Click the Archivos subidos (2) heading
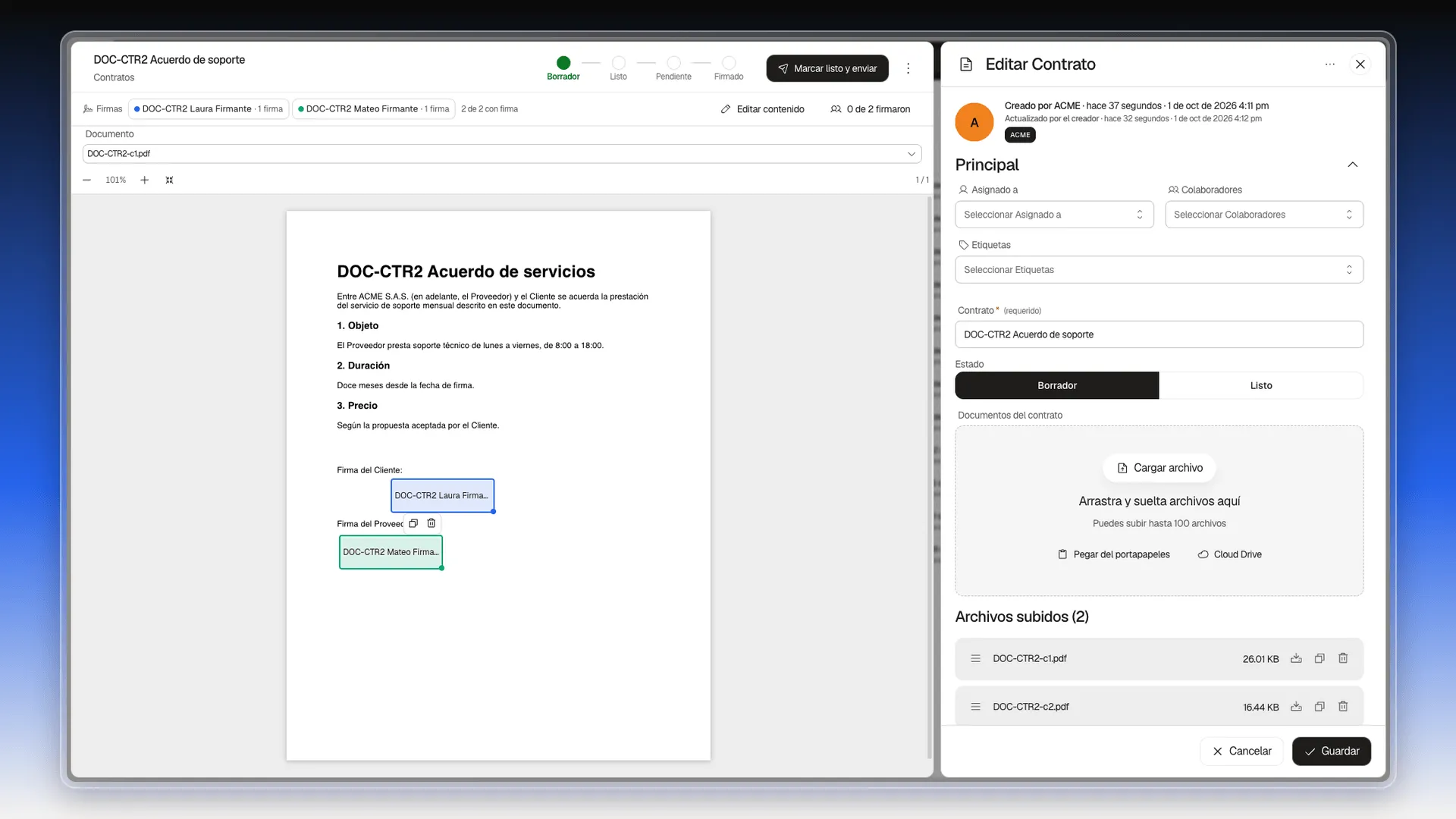Image resolution: width=1456 pixels, height=819 pixels. coord(1021,617)
